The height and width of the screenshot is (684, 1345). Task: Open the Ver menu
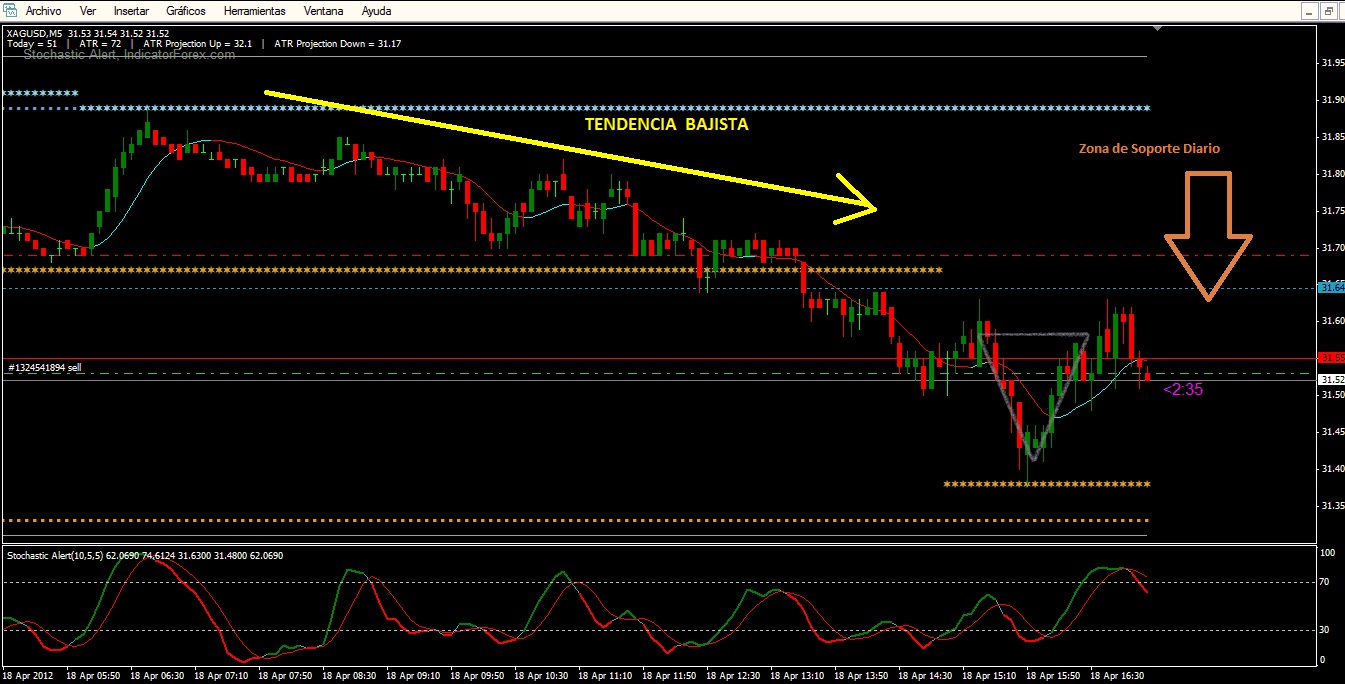click(x=88, y=11)
